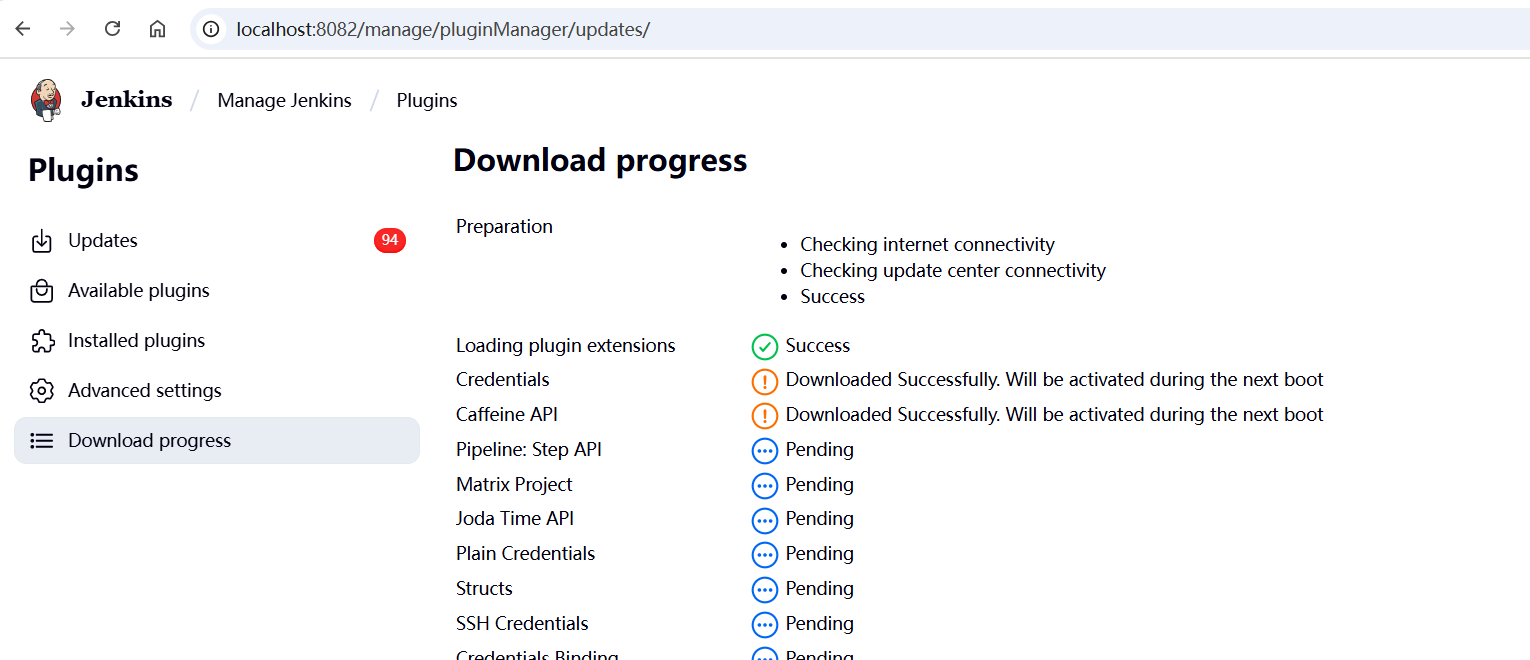Viewport: 1530px width, 660px height.
Task: Click the Joda Time API plugin name
Action: 515,518
